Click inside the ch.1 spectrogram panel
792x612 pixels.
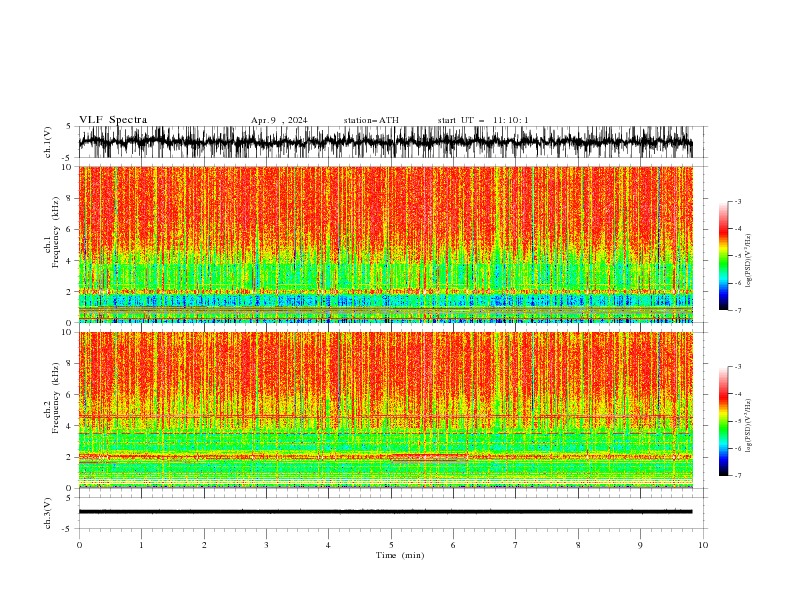pos(386,244)
